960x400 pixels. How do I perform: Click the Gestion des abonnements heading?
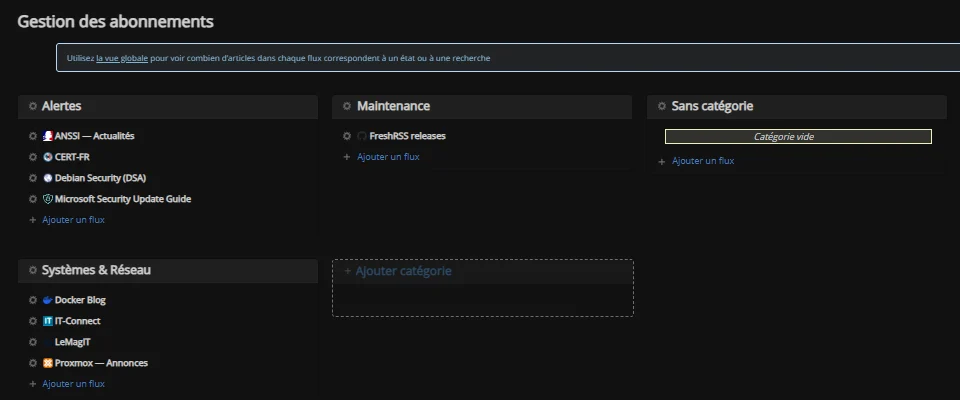(115, 21)
